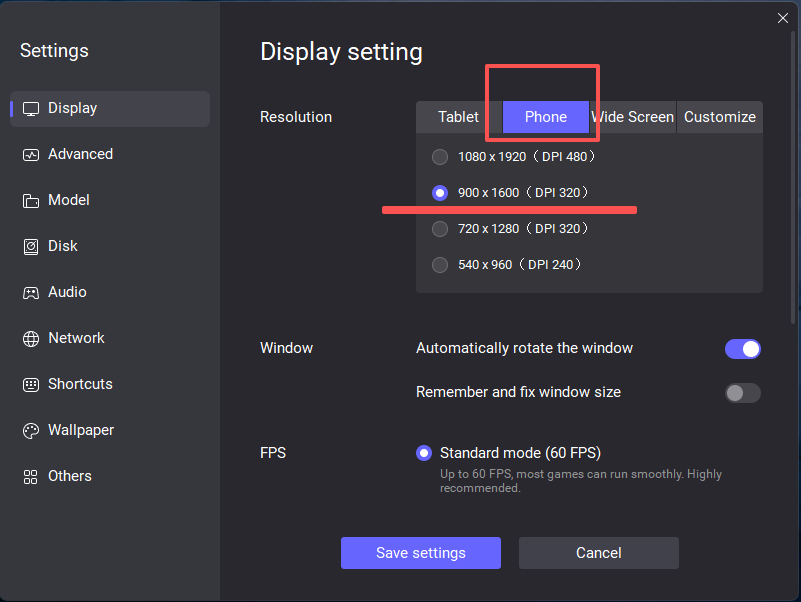This screenshot has height=602, width=801.
Task: Switch to the Wide Screen tab
Action: [x=633, y=117]
